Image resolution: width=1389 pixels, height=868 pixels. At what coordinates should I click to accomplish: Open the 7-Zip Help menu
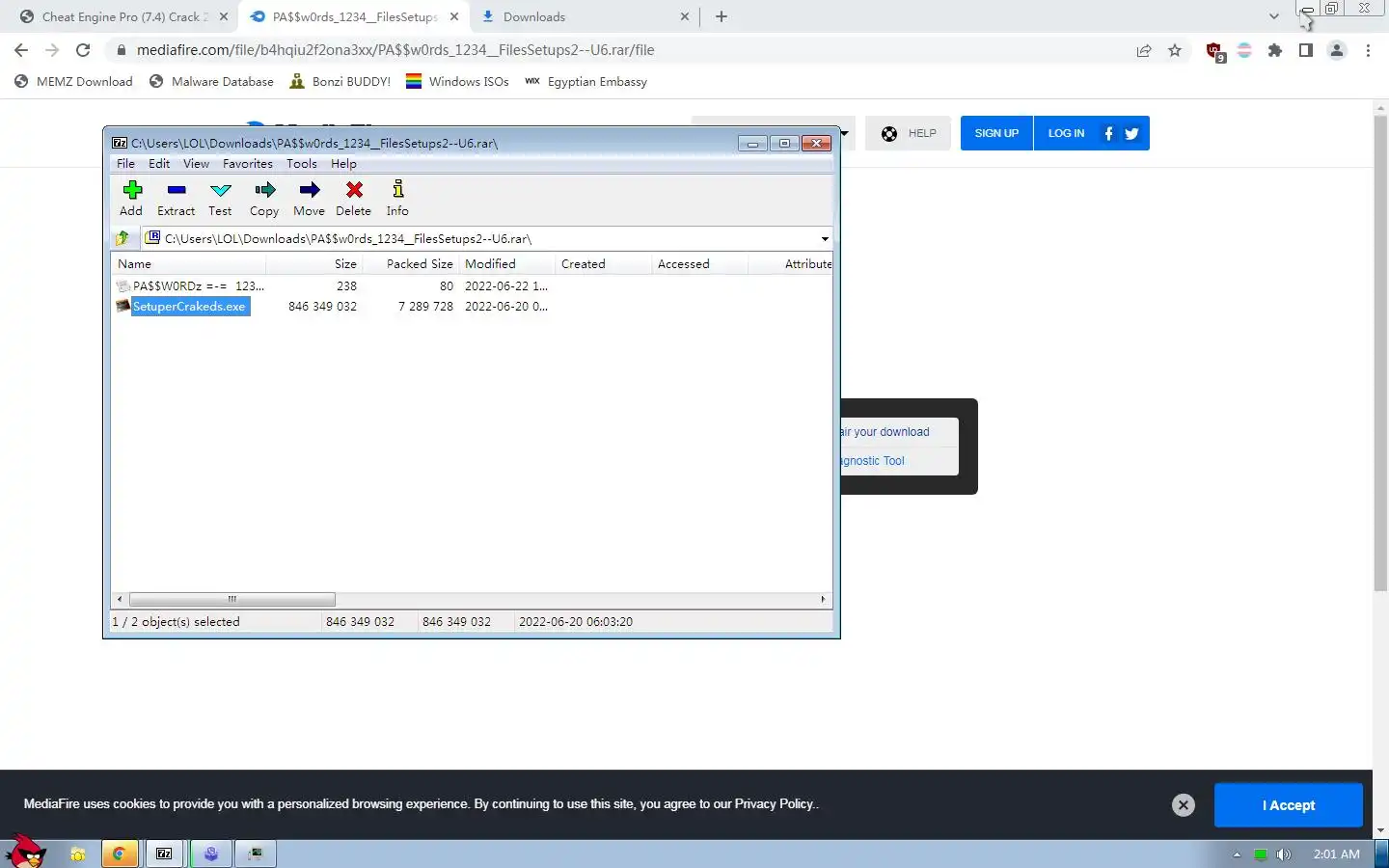(343, 164)
